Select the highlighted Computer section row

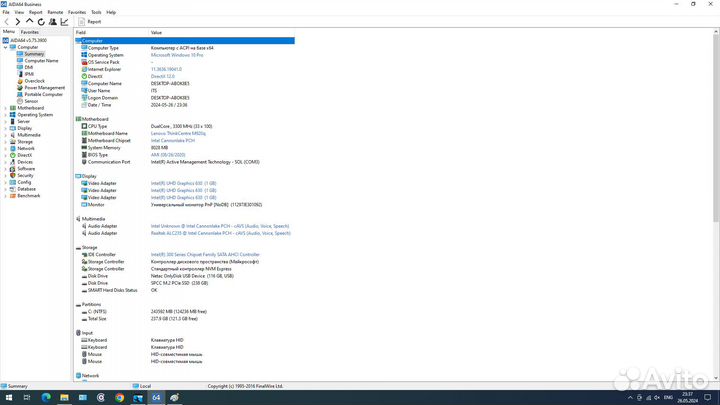point(185,41)
